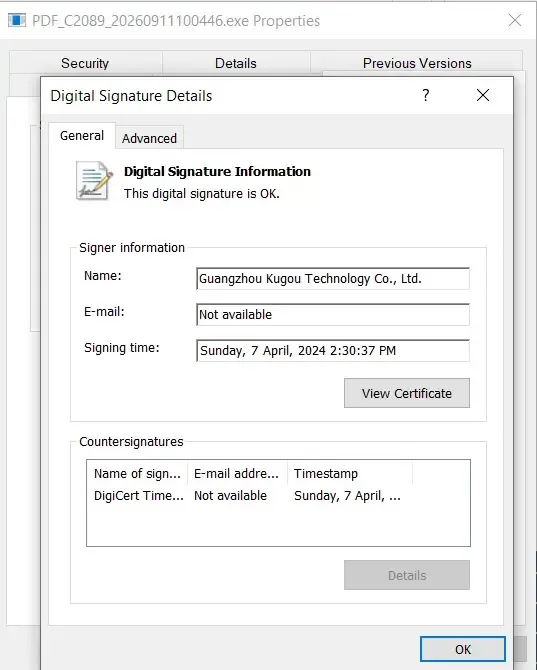This screenshot has width=537, height=670.
Task: Confirm with the OK button
Action: click(463, 649)
